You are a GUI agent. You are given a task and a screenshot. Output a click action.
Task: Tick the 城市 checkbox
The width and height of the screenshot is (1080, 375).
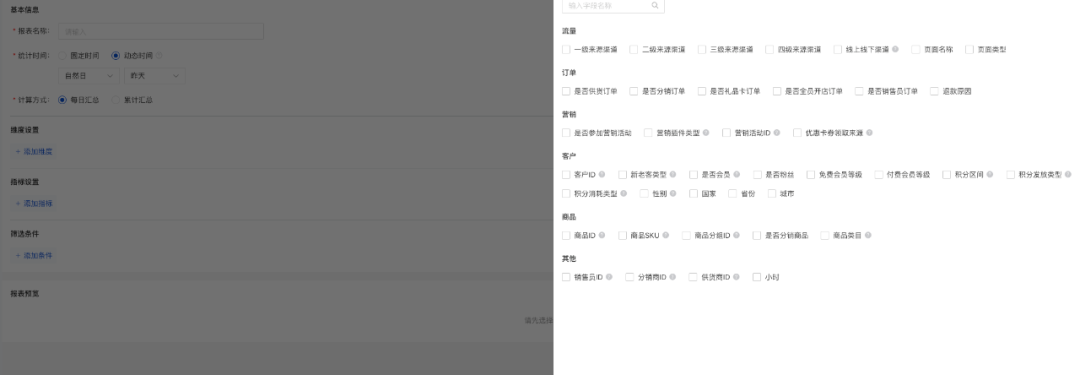pyautogui.click(x=771, y=194)
